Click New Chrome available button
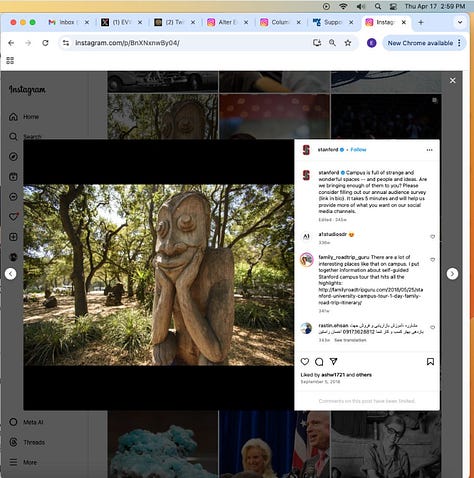Image resolution: width=474 pixels, height=478 pixels. click(x=420, y=43)
